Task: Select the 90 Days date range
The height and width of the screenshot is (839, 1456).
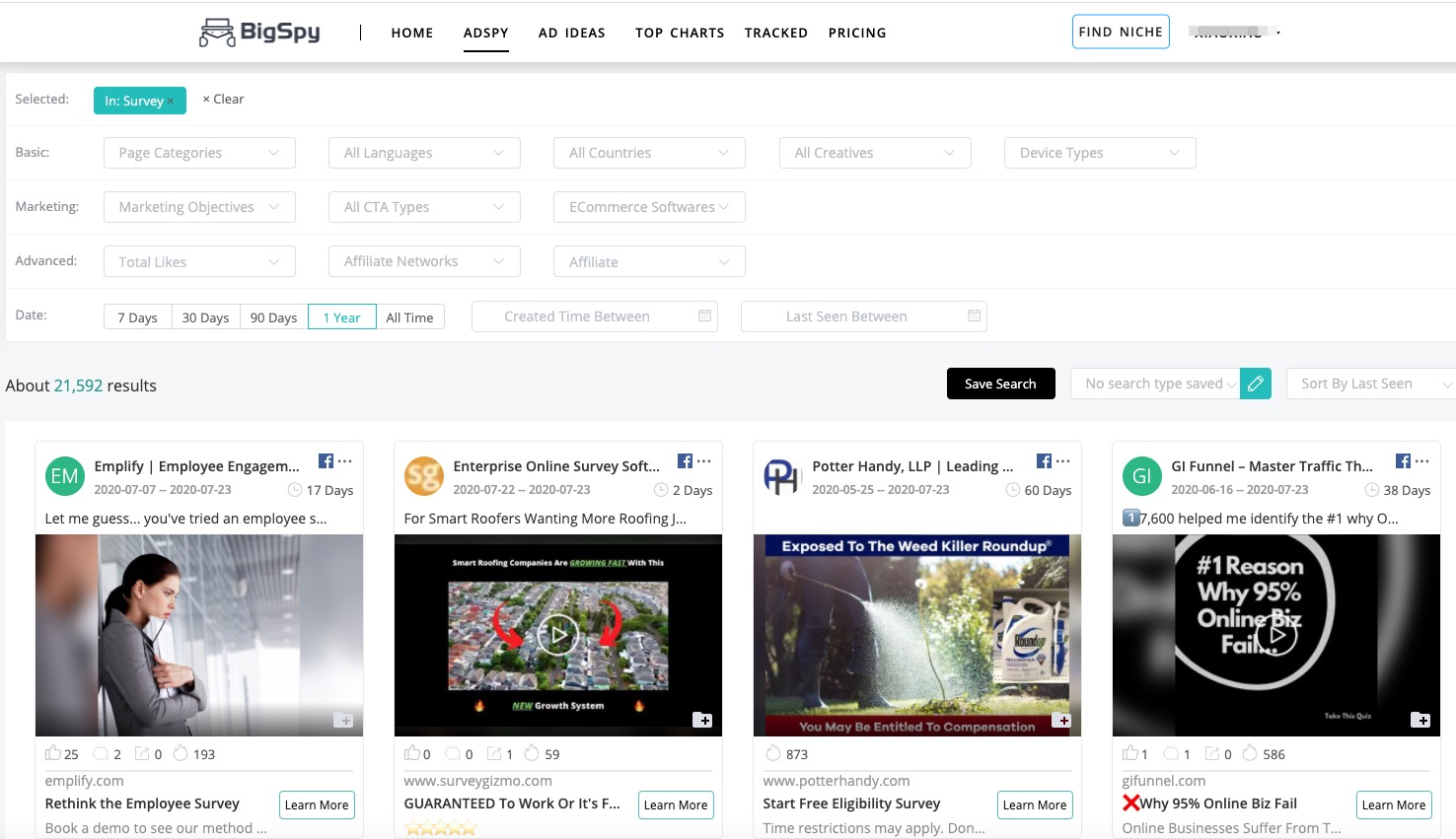Action: click(x=272, y=316)
